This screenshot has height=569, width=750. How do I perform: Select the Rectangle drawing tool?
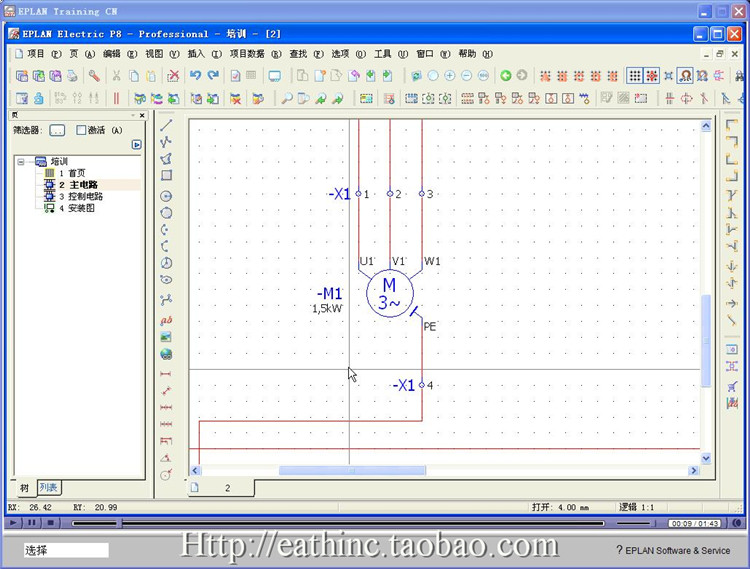(x=166, y=175)
